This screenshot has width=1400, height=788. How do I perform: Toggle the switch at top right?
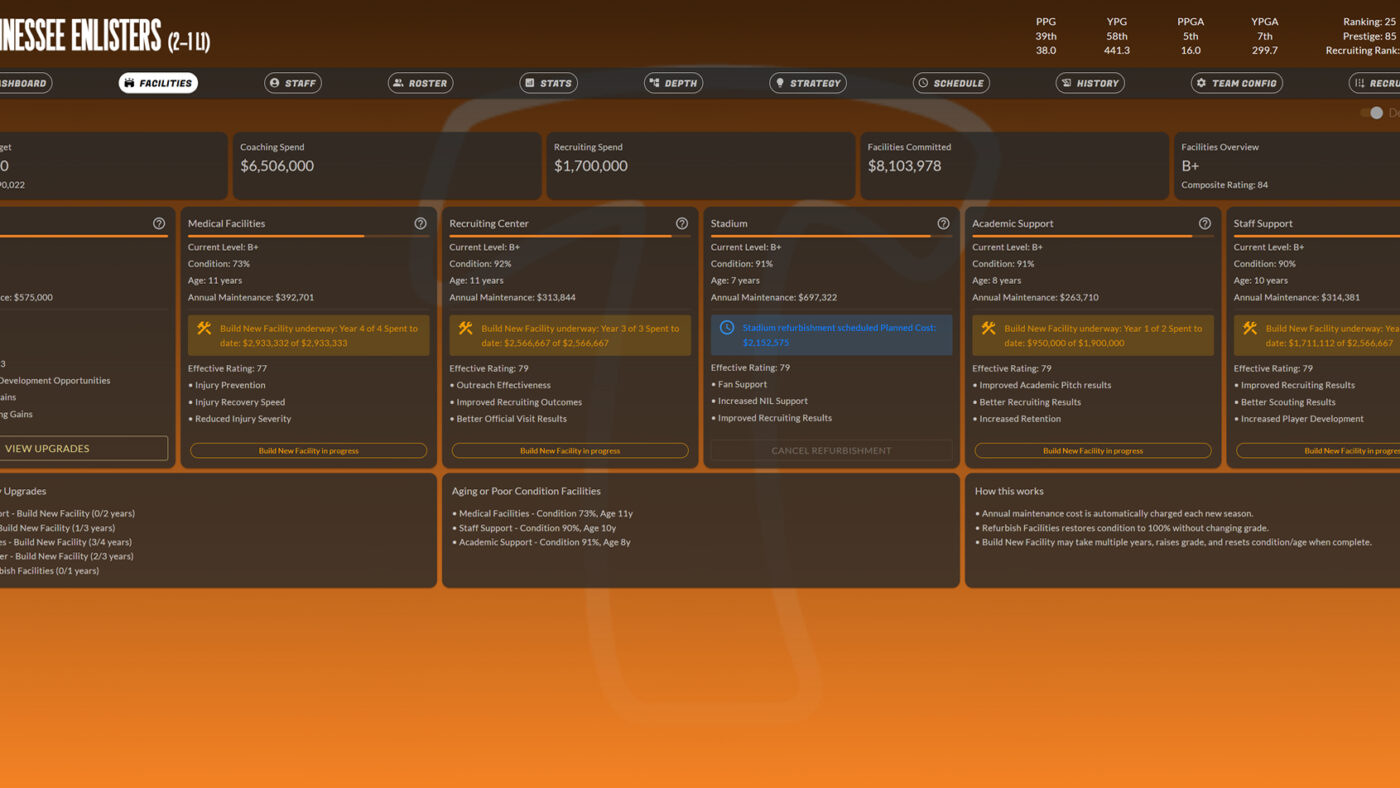click(x=1371, y=113)
